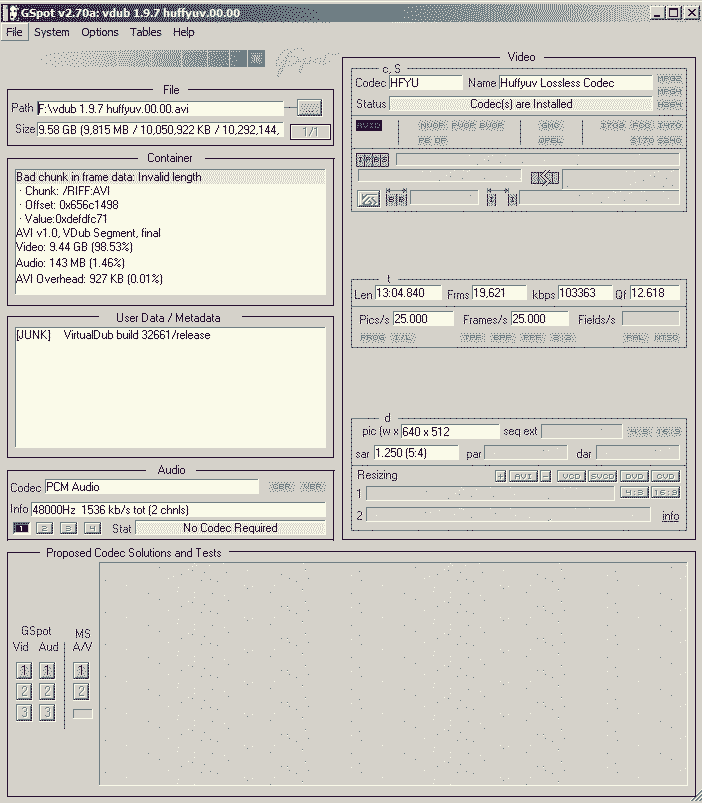The width and height of the screenshot is (702, 803).
Task: Click the file Size field
Action: point(160,130)
